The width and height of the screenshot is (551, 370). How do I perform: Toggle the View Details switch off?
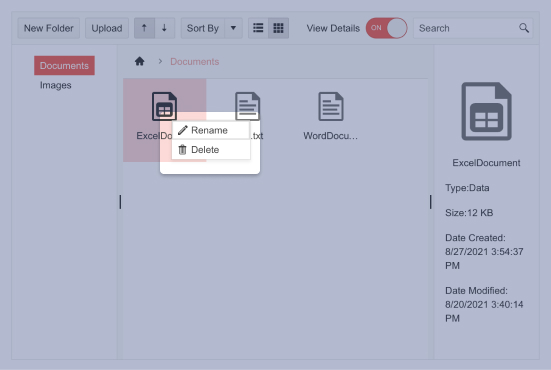[x=386, y=28]
